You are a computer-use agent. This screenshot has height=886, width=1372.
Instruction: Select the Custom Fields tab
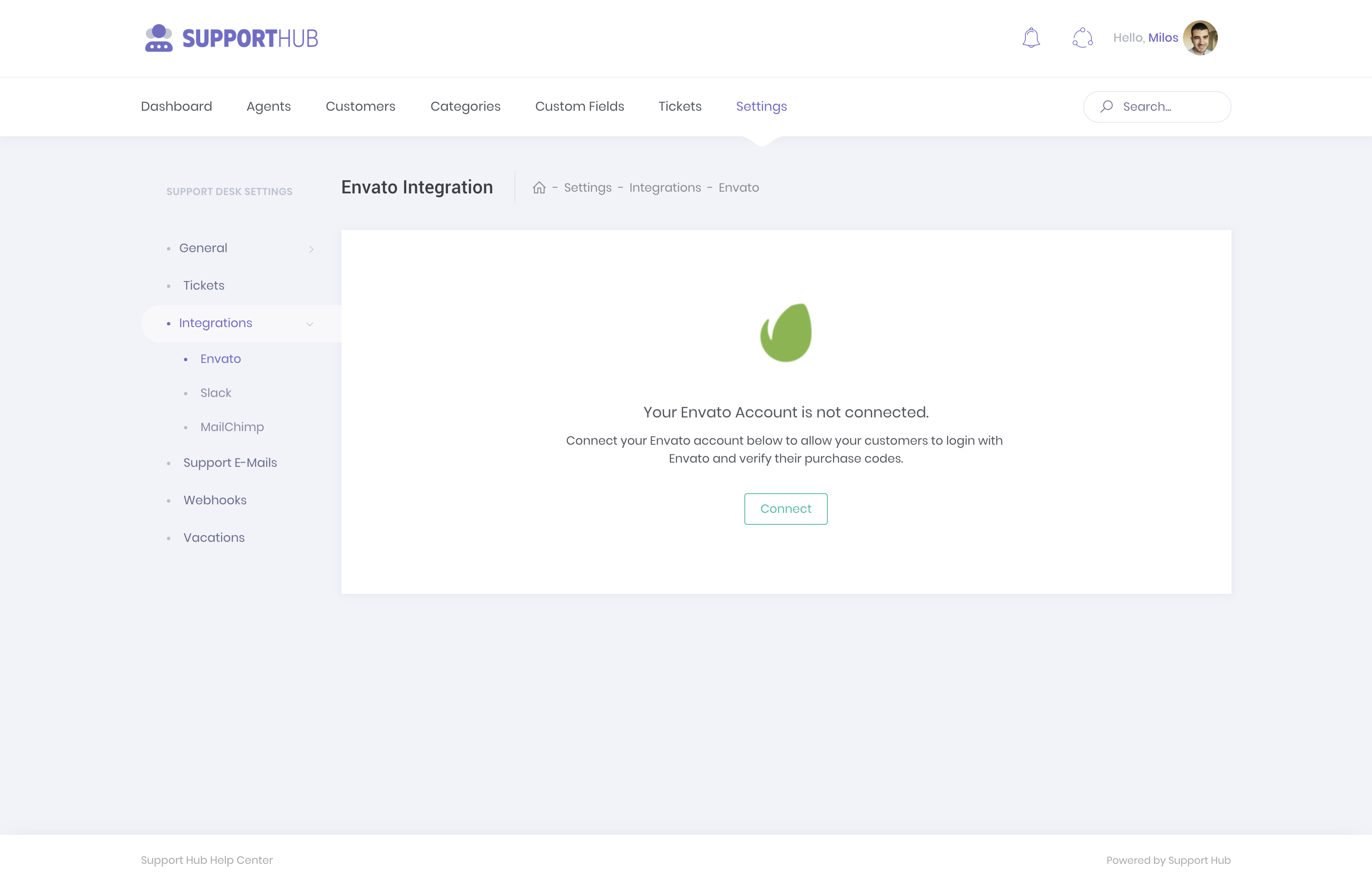pos(580,106)
